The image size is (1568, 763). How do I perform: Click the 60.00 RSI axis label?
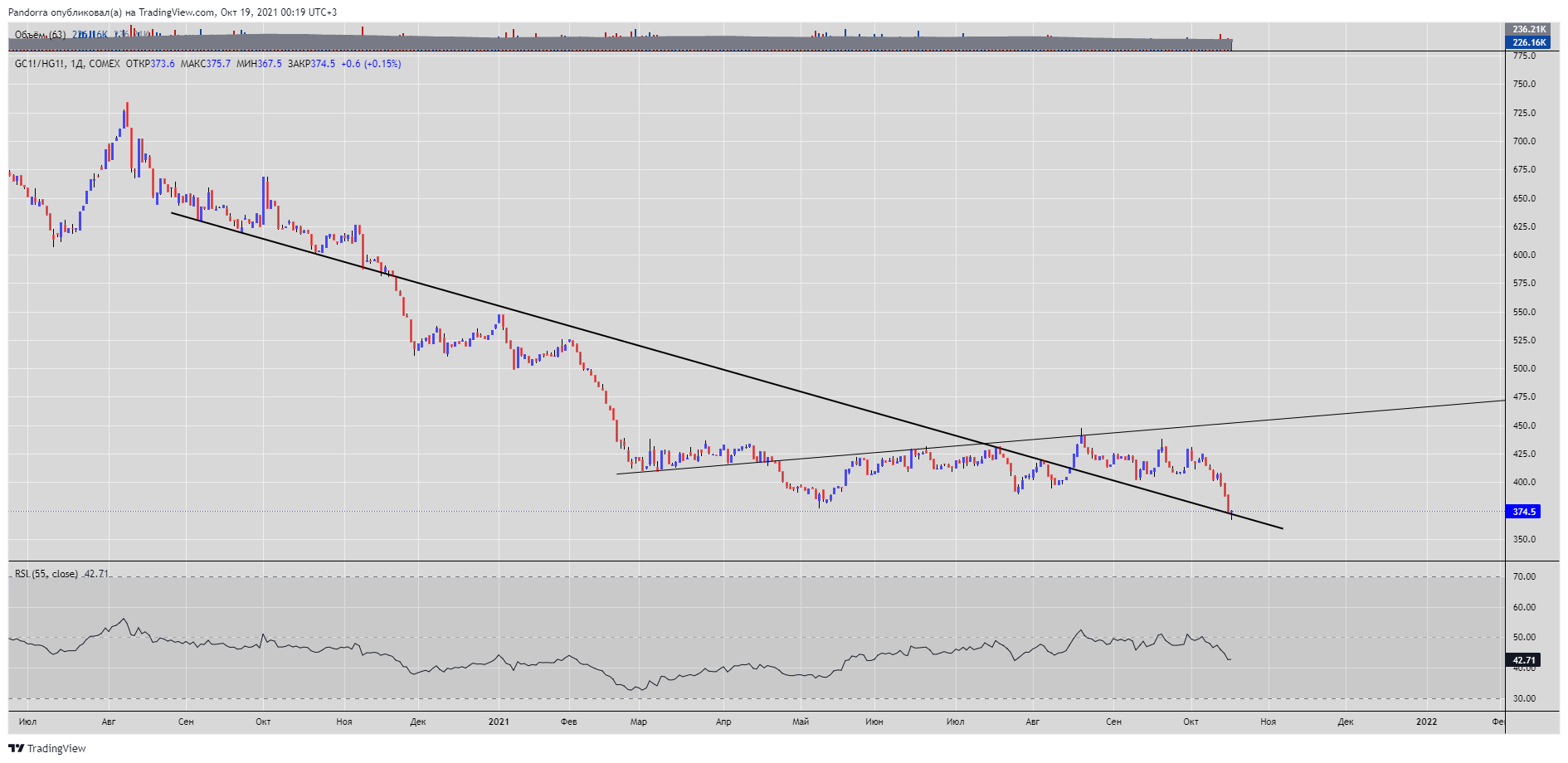1524,607
